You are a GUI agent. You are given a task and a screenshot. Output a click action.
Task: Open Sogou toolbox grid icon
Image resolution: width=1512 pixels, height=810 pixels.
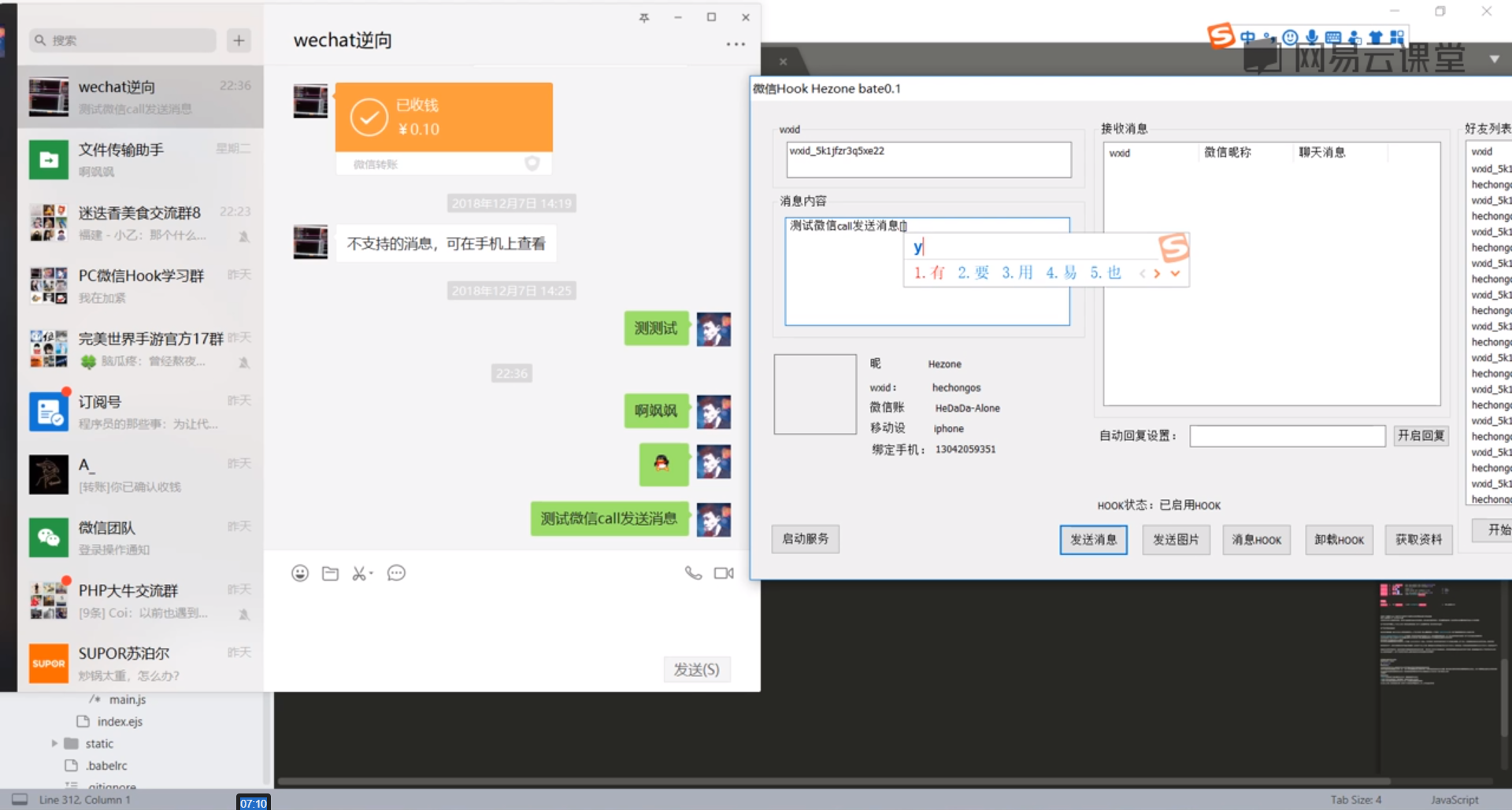point(1397,37)
